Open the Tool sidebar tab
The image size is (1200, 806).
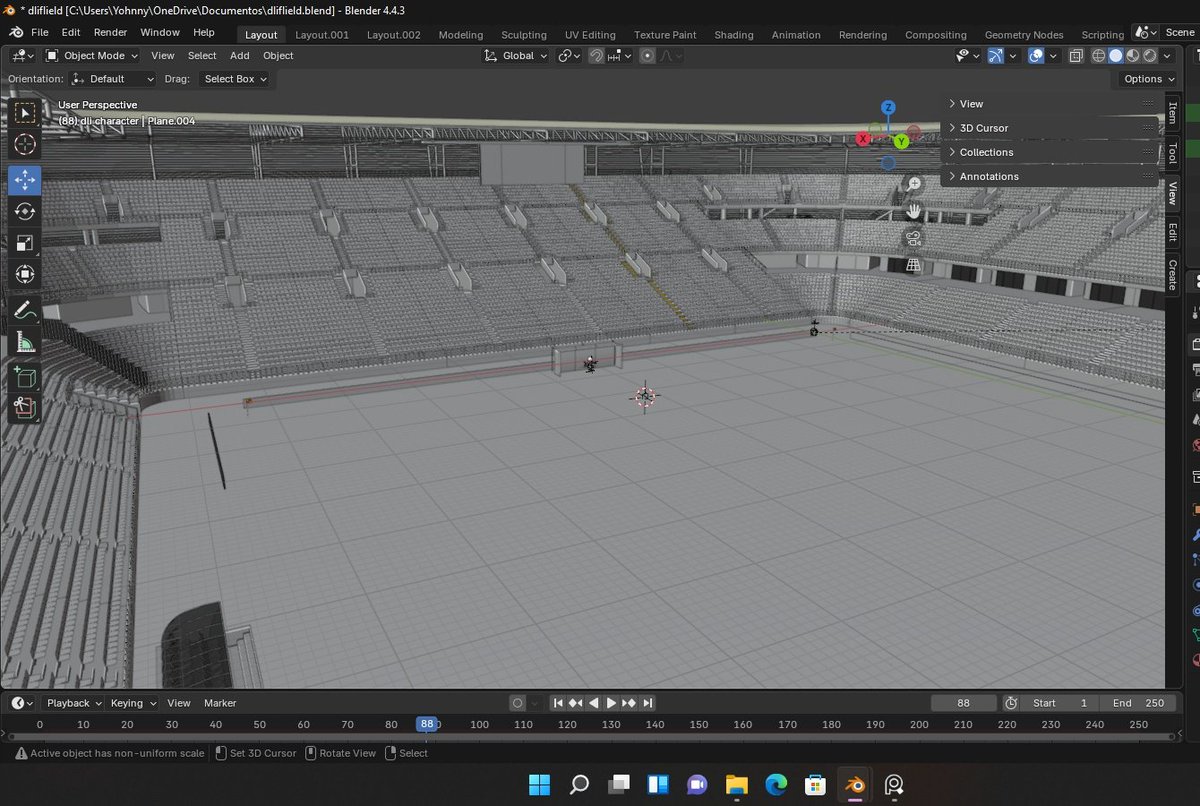click(x=1173, y=153)
